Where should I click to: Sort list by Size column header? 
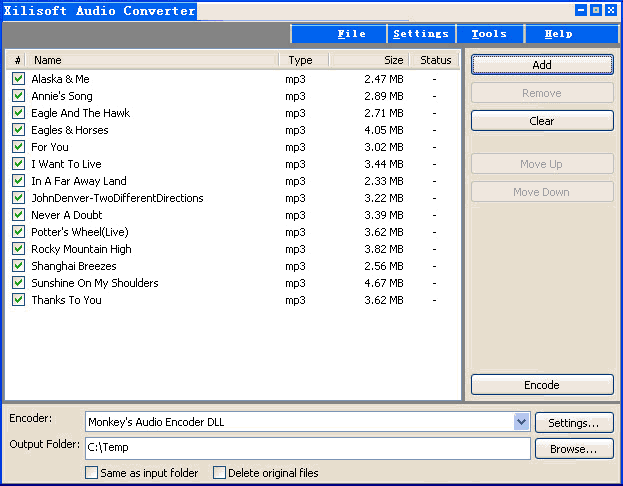tap(370, 60)
